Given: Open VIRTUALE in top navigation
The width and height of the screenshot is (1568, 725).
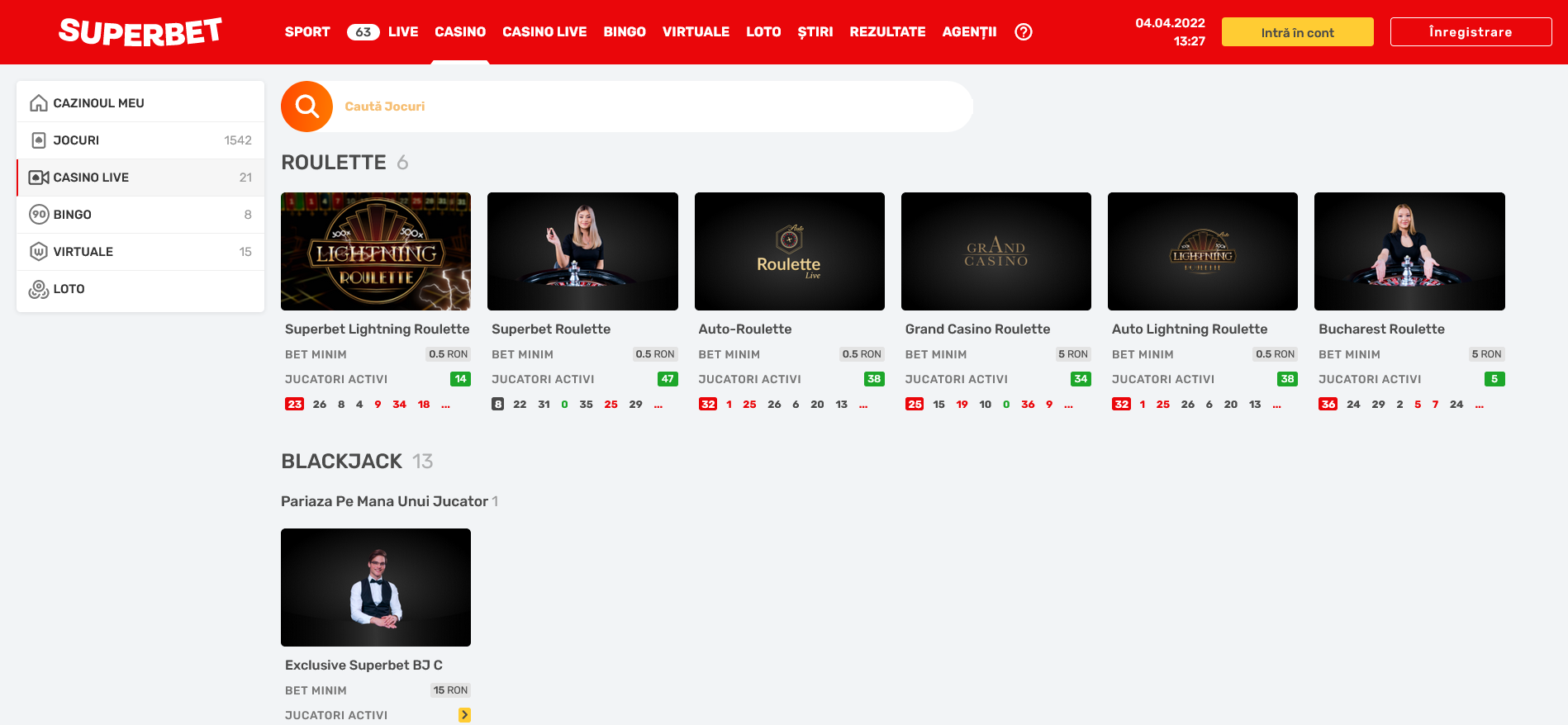Looking at the screenshot, I should pos(696,32).
